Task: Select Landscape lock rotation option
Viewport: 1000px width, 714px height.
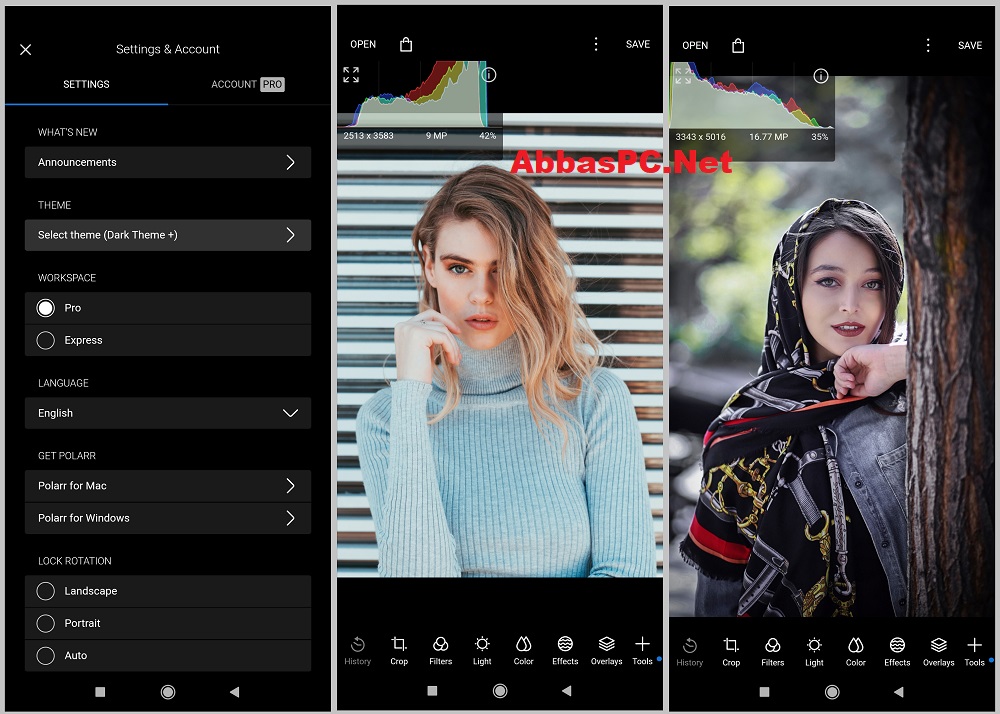Action: point(45,591)
